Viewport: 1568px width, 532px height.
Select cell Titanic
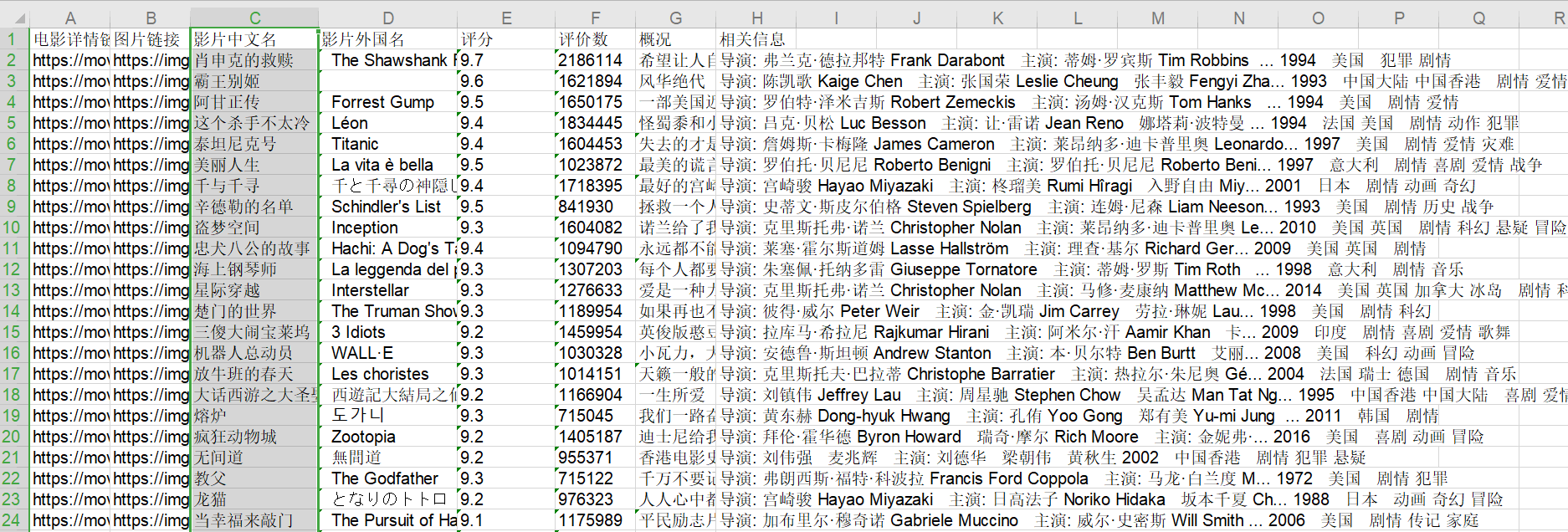(388, 143)
